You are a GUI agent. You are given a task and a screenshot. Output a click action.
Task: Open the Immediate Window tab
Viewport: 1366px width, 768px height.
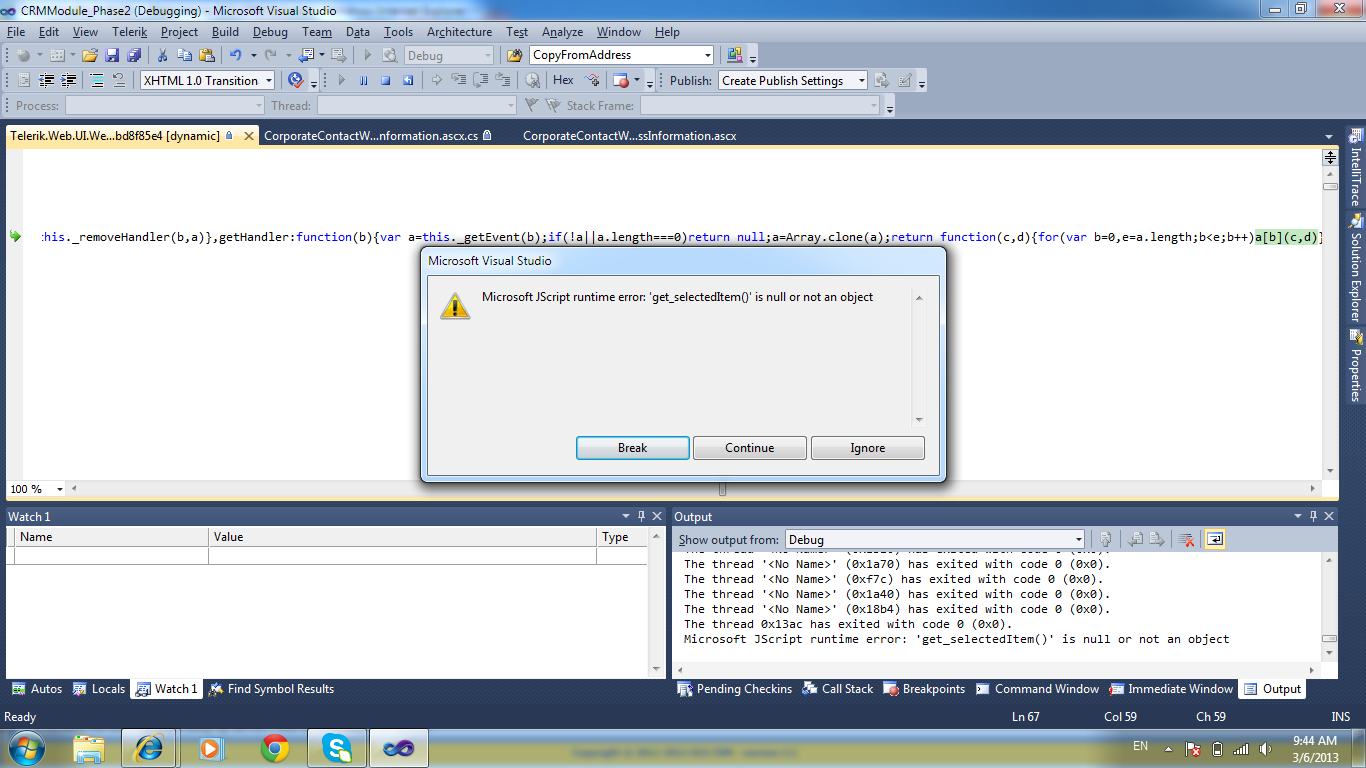pyautogui.click(x=1169, y=689)
